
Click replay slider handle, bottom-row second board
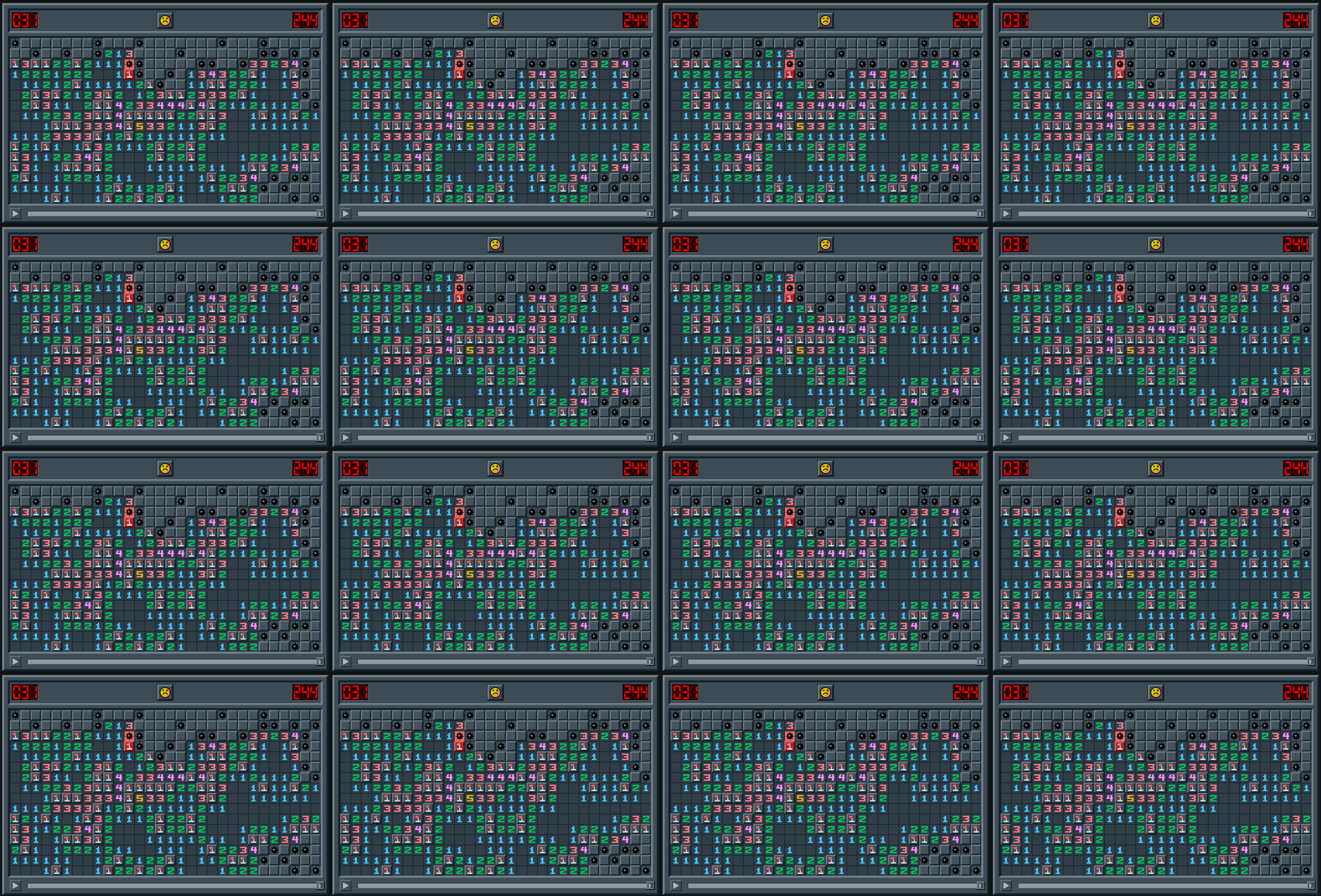650,885
